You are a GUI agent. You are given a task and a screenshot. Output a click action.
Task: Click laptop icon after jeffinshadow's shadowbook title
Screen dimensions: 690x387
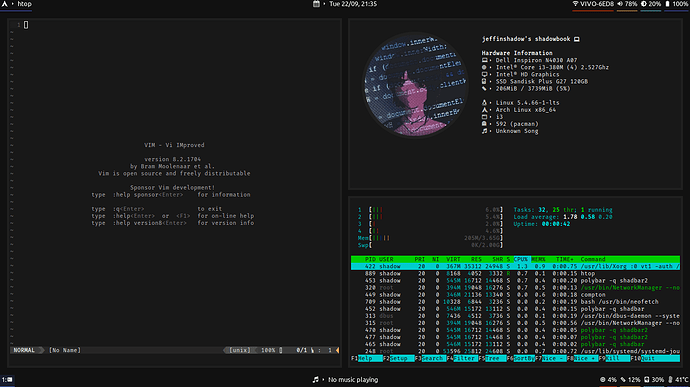[x=576, y=39]
